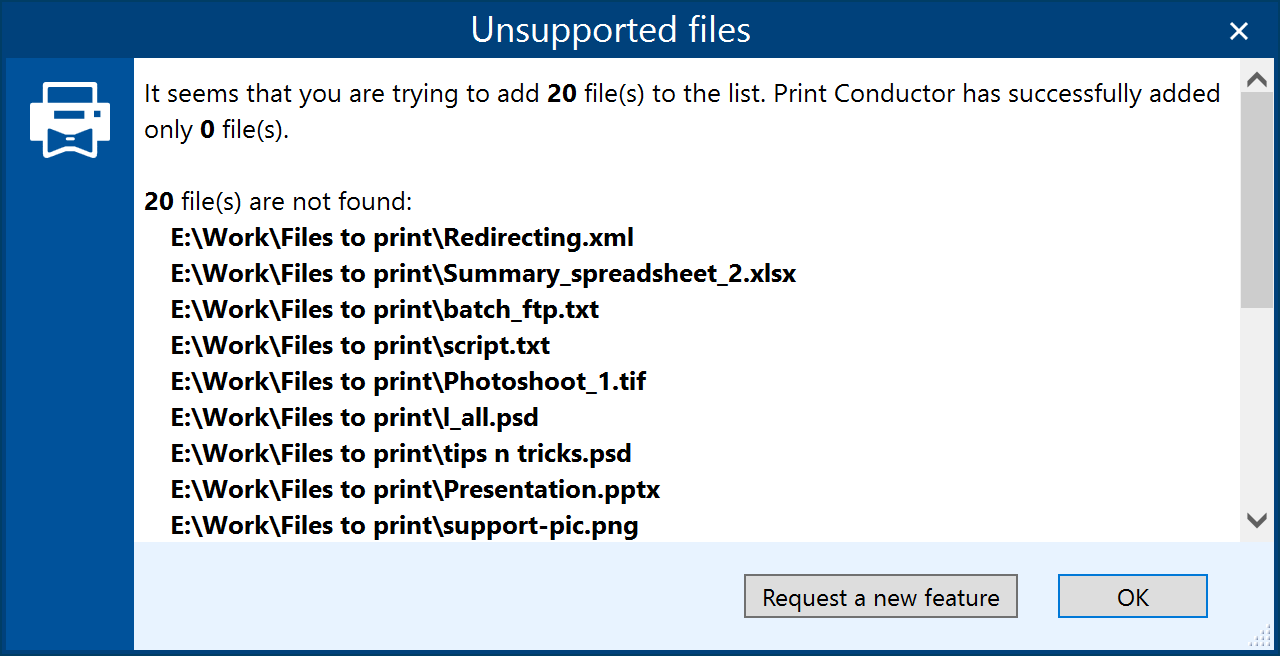The height and width of the screenshot is (656, 1280).
Task: Click the Unsupported files title bar
Action: tap(610, 30)
